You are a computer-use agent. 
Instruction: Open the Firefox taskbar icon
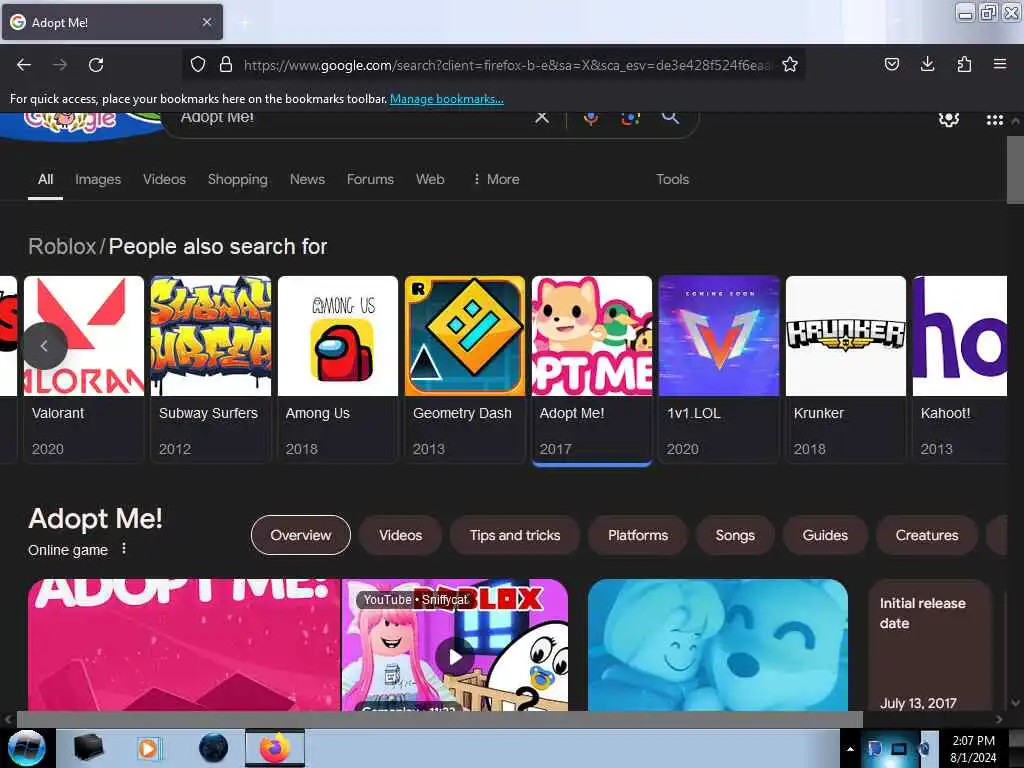[x=275, y=748]
